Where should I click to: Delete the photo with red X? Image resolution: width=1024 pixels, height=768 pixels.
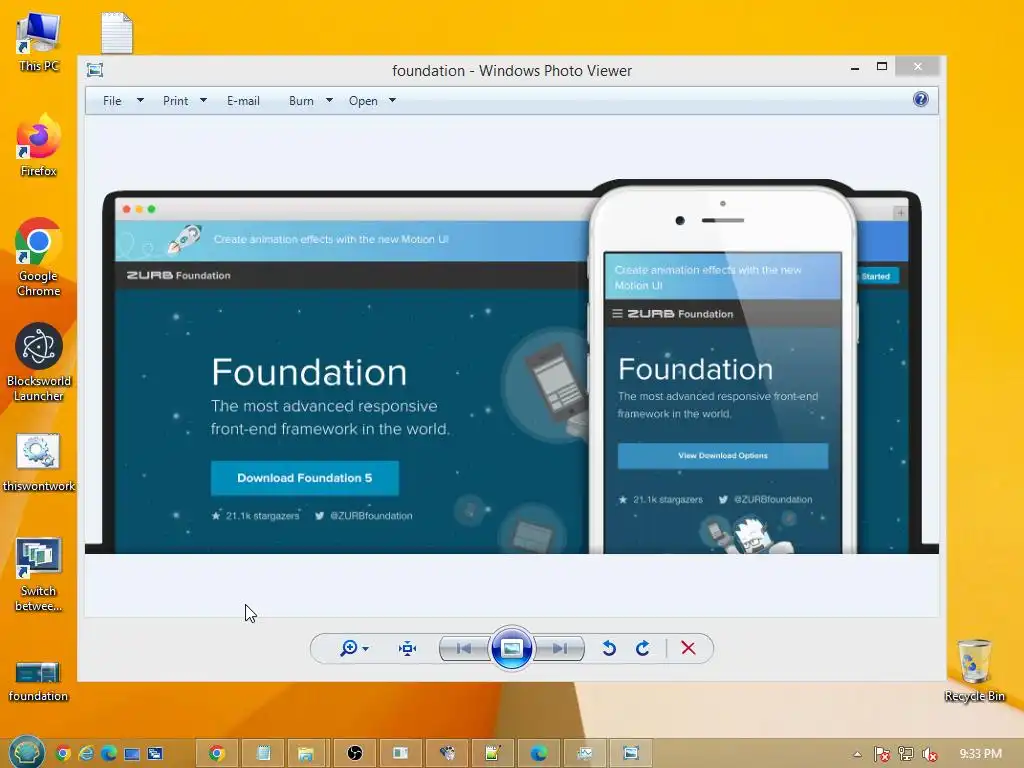click(x=688, y=648)
